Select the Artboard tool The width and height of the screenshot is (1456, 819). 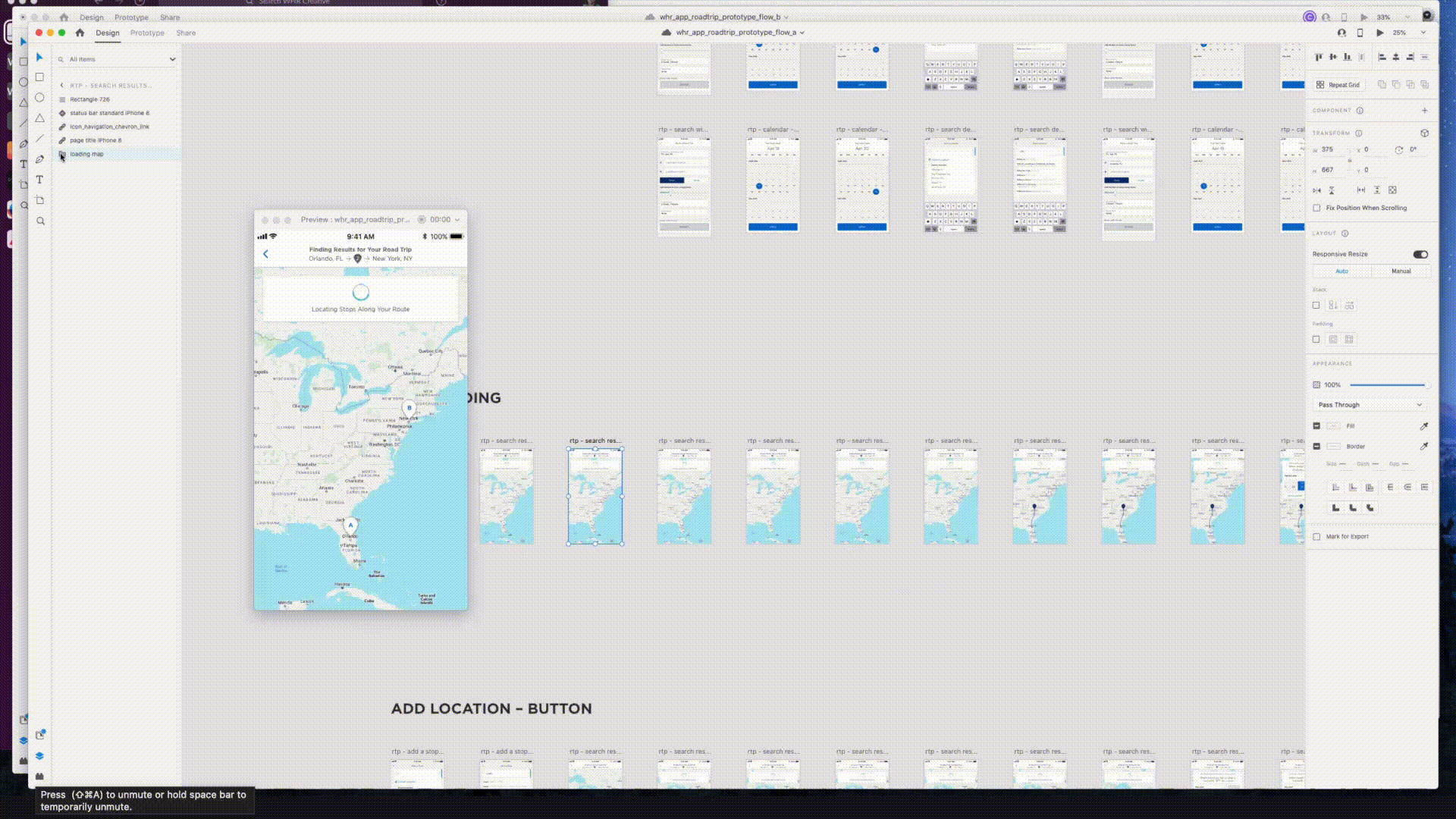click(39, 200)
